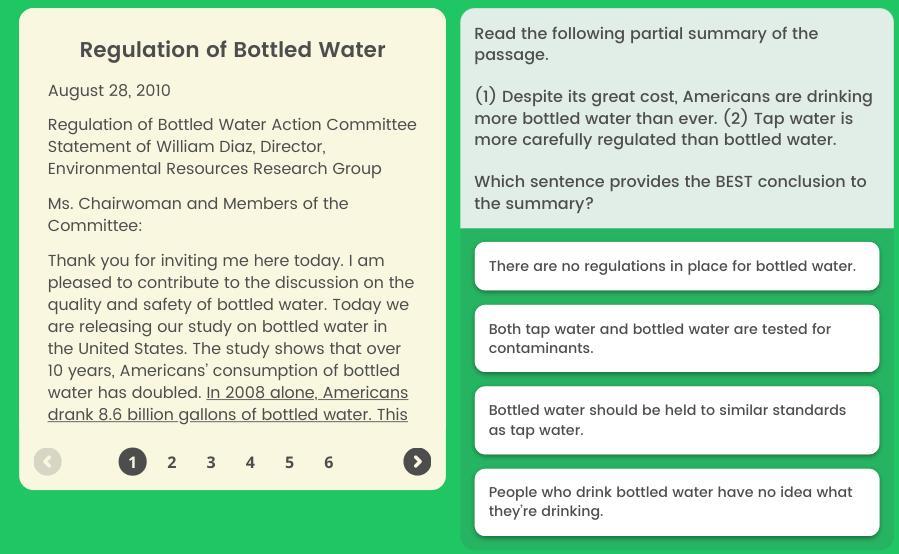Open passage page 3
899x554 pixels.
point(211,462)
